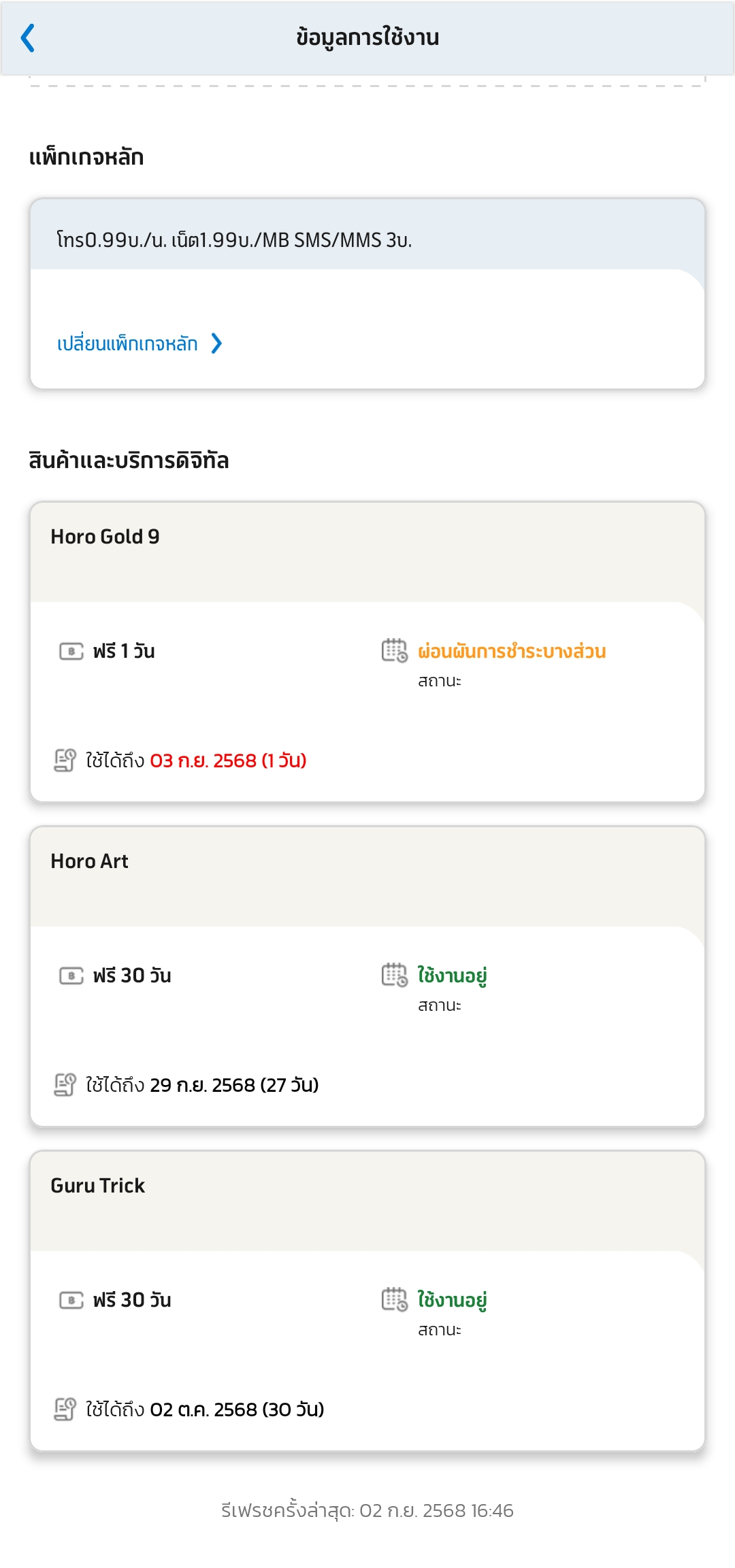Image resolution: width=735 pixels, height=1568 pixels.
Task: Click price icon in Guru Trick card
Action: point(71,1300)
